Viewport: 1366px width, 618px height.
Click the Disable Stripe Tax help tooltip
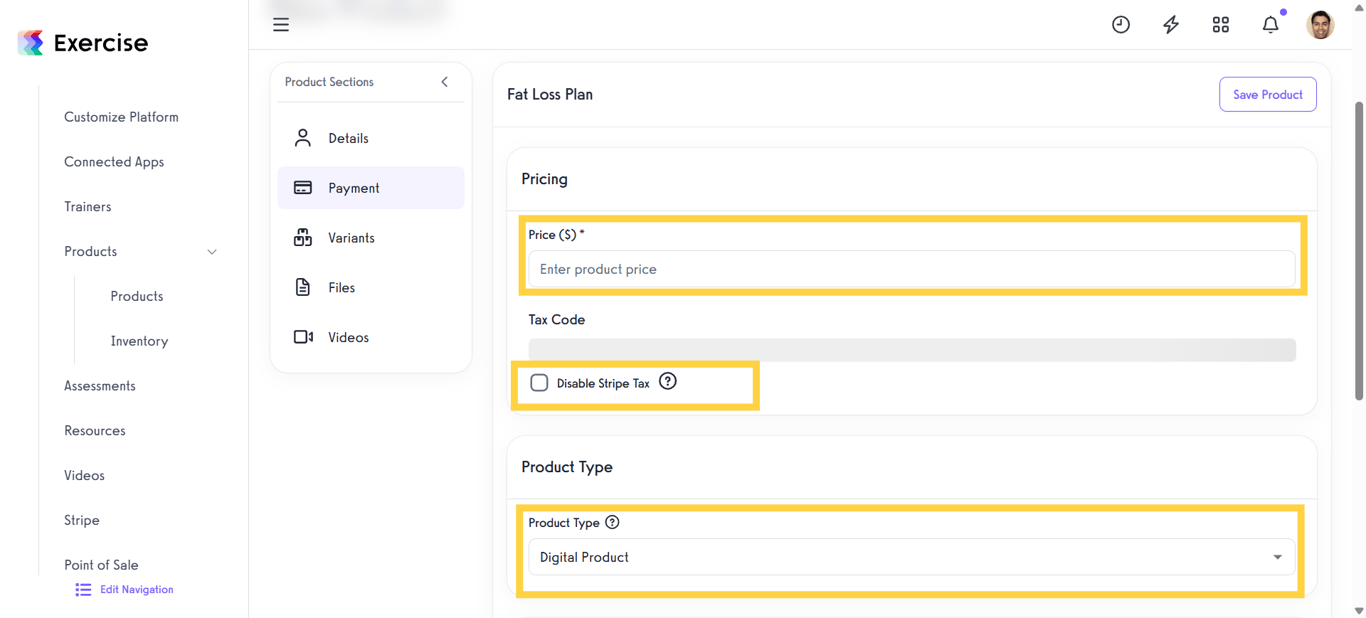tap(667, 381)
